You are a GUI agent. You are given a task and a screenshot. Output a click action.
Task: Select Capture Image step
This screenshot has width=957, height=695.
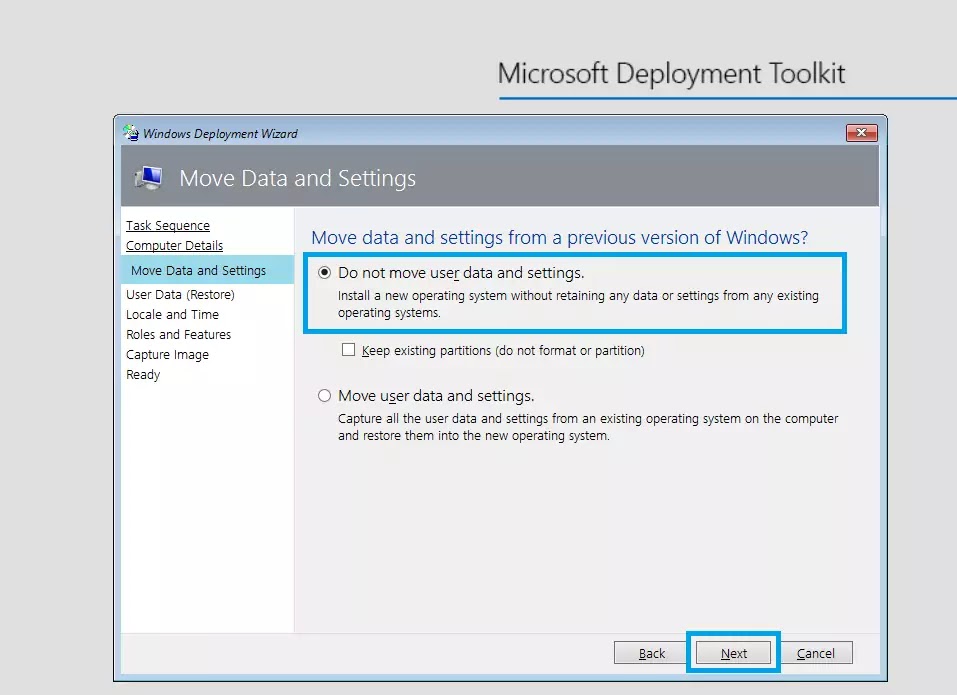(167, 355)
